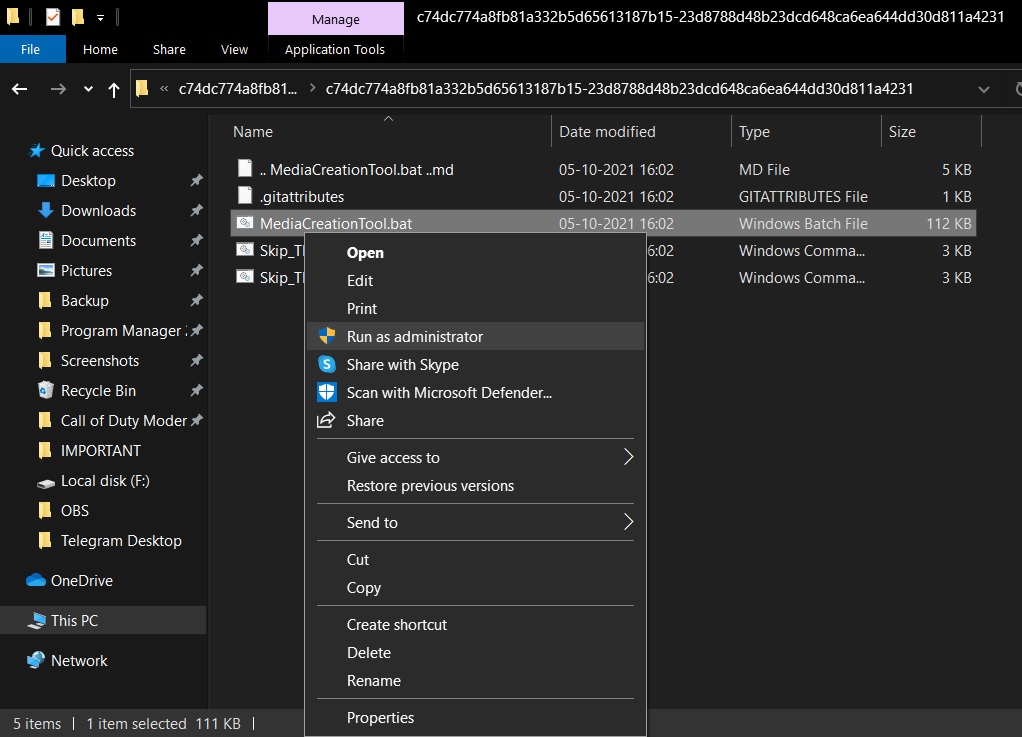Click the Network icon in sidebar

pyautogui.click(x=36, y=660)
